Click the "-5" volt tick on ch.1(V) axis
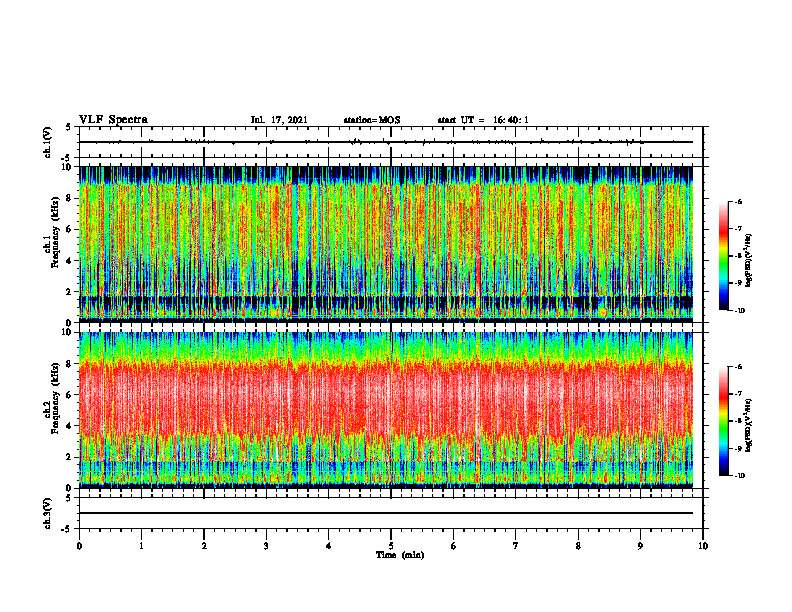Viewport: 792px width, 612px height. coord(67,158)
